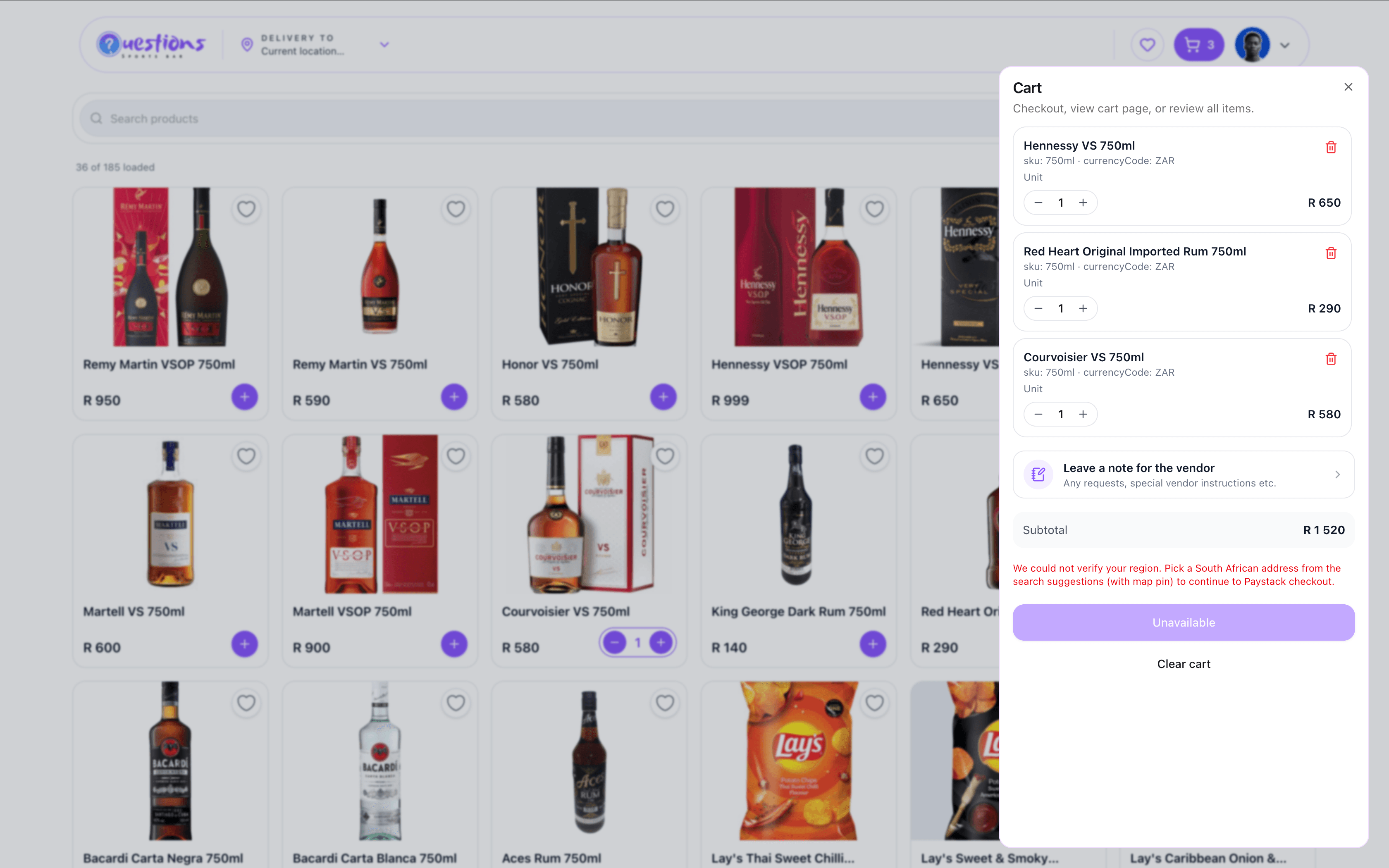Open Lay's Thai Sweet Chilli image

[x=798, y=761]
